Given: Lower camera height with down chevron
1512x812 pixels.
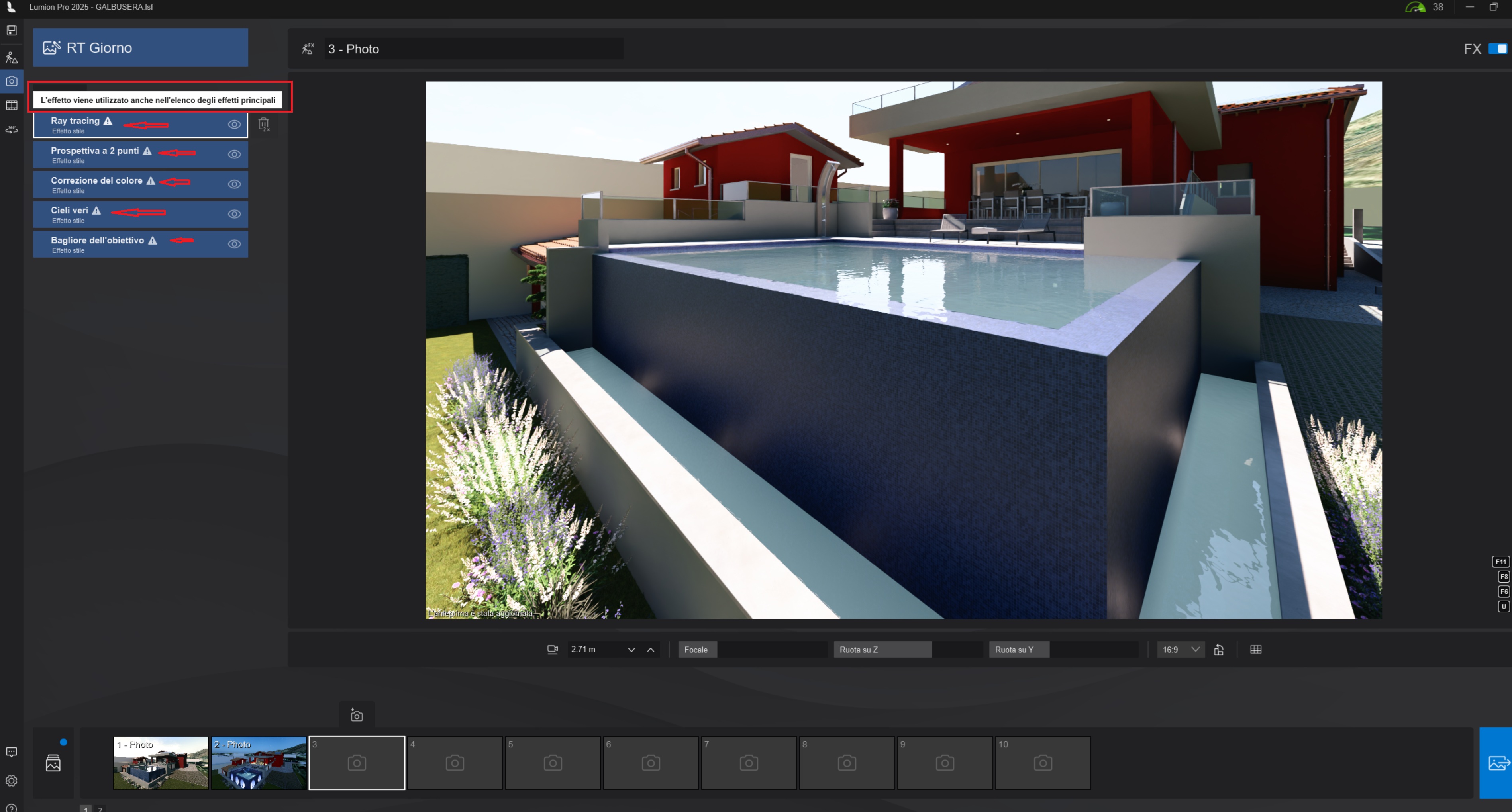Looking at the screenshot, I should tap(631, 650).
